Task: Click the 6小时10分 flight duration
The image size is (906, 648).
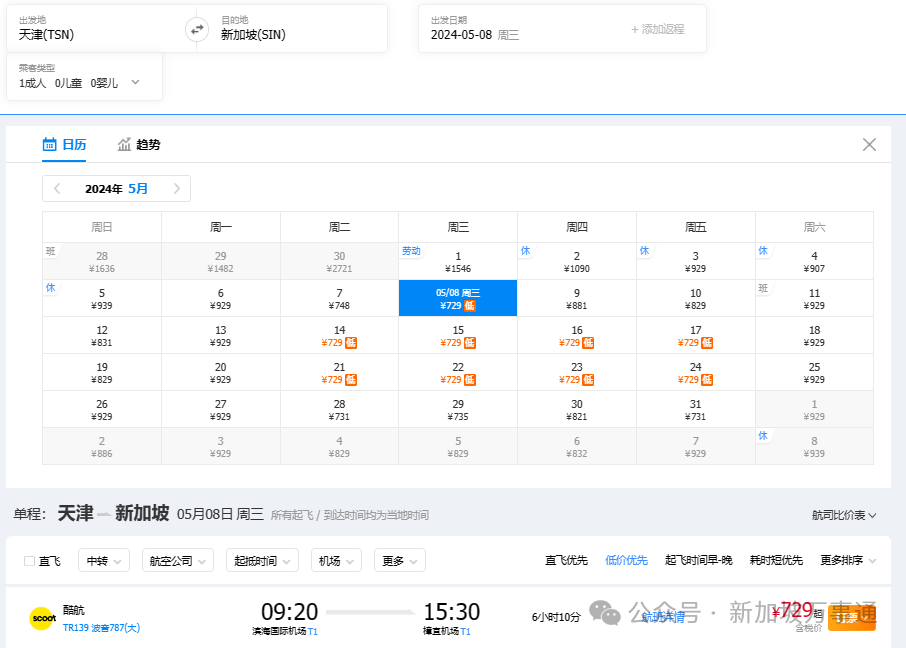Action: tap(556, 617)
